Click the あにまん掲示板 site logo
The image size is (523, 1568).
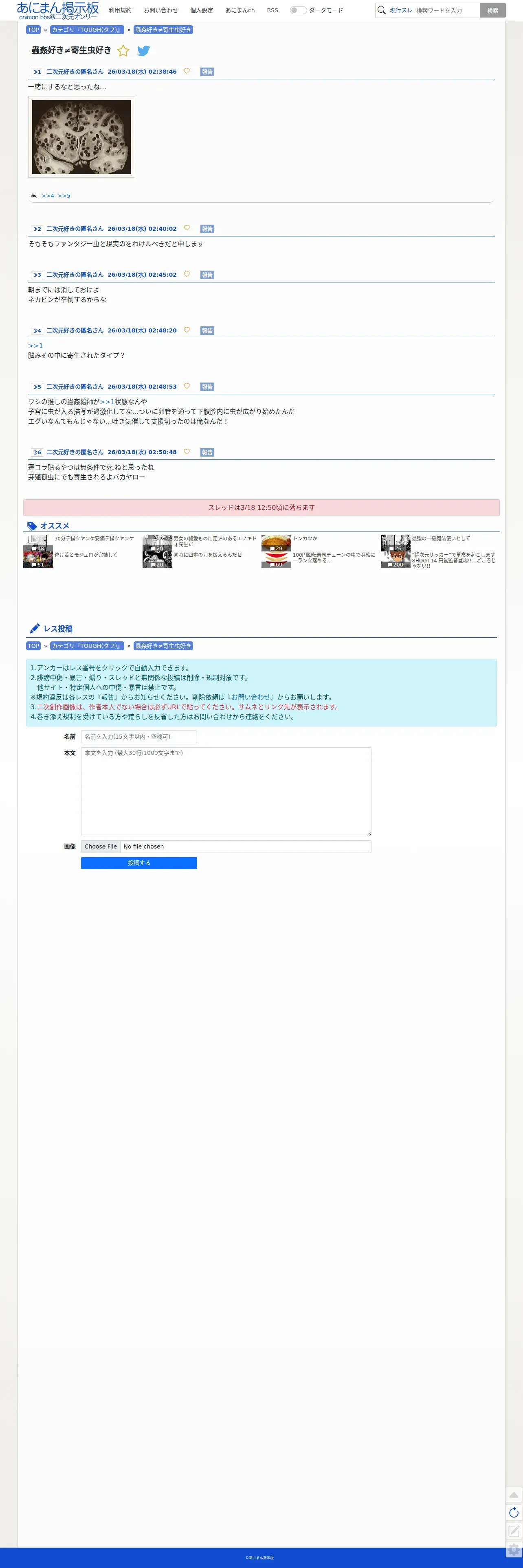[58, 10]
